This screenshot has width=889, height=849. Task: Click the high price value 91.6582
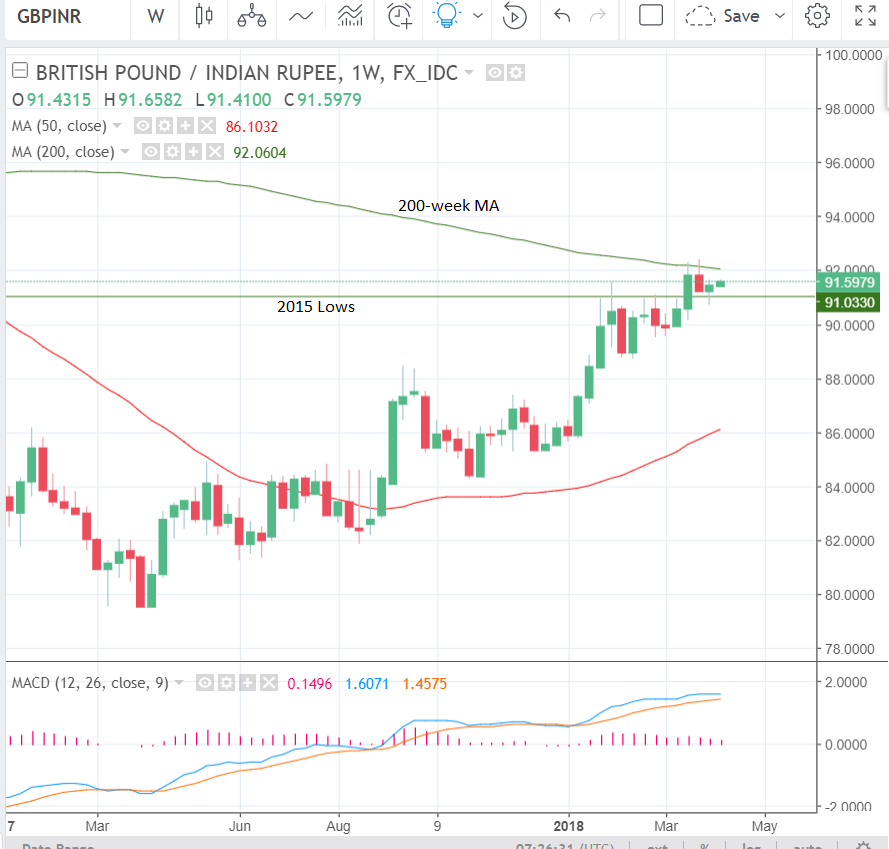point(150,100)
